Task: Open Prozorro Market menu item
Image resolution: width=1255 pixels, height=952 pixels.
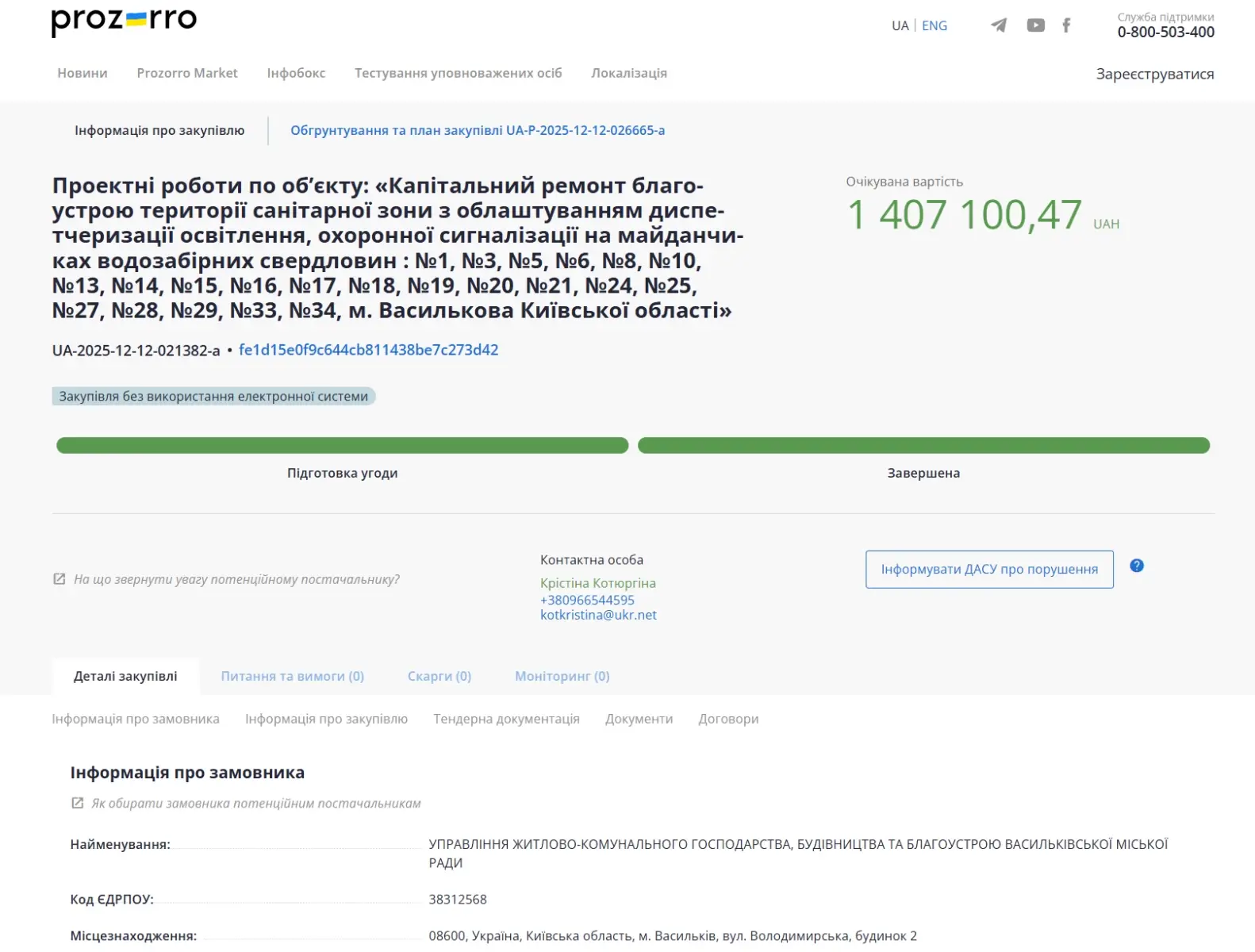Action: 187,73
